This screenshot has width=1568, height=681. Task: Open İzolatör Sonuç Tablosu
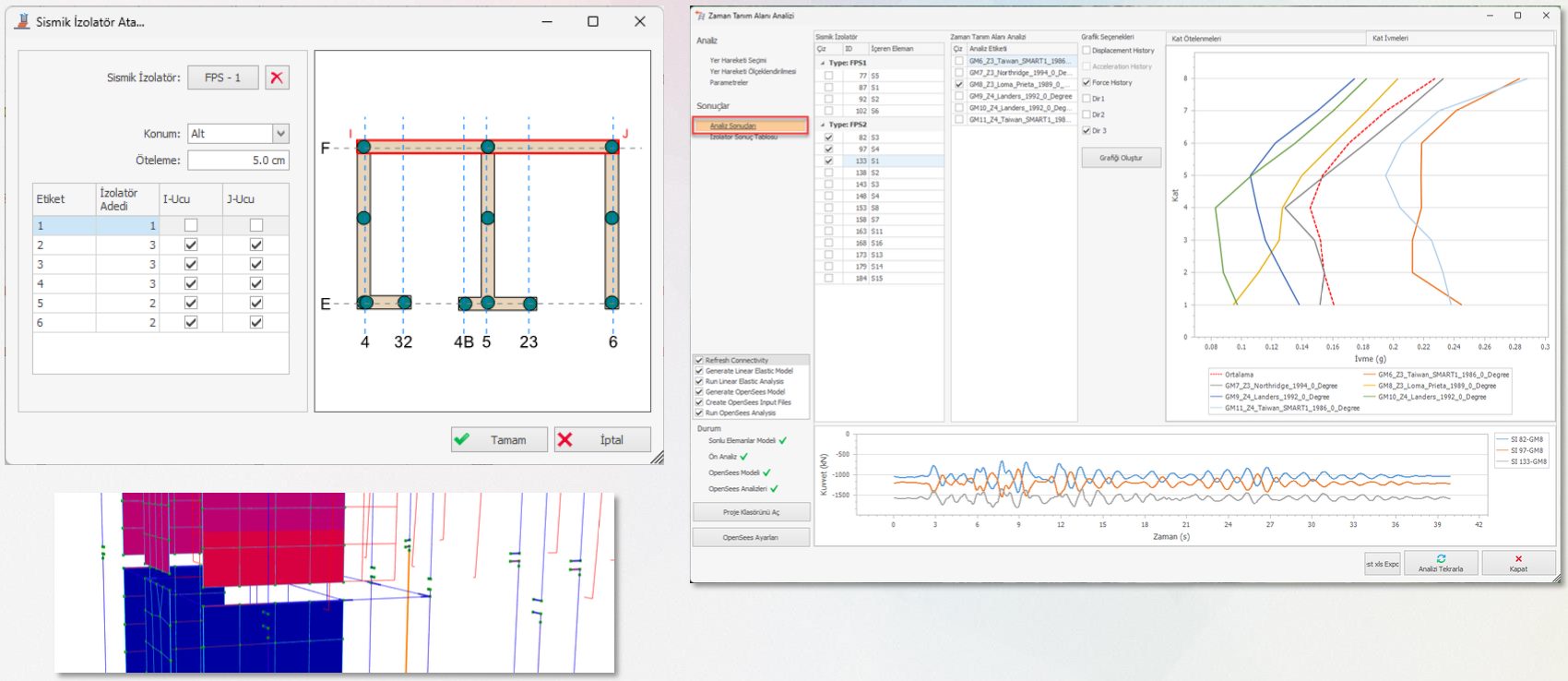[743, 137]
